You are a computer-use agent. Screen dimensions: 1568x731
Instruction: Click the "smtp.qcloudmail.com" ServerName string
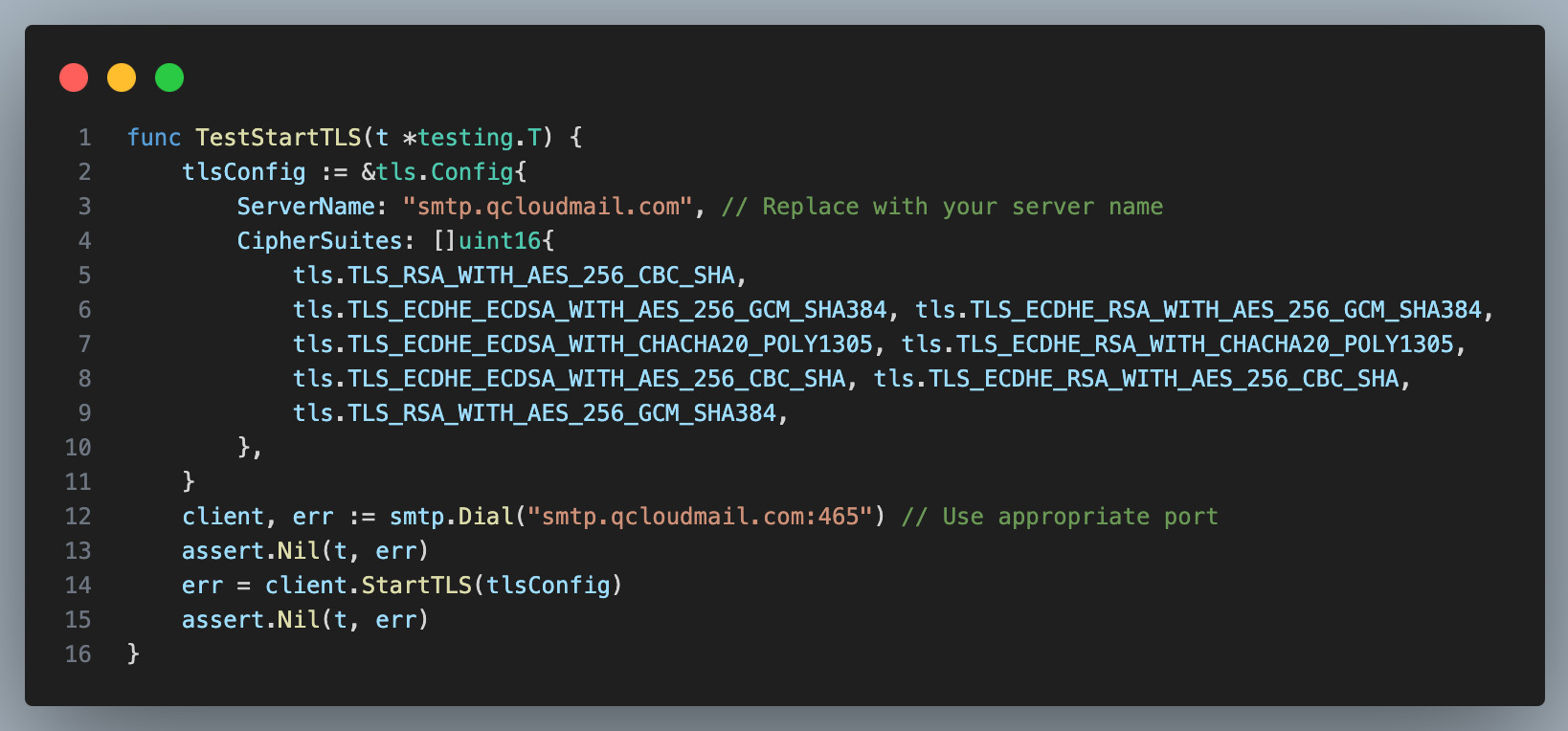click(548, 207)
